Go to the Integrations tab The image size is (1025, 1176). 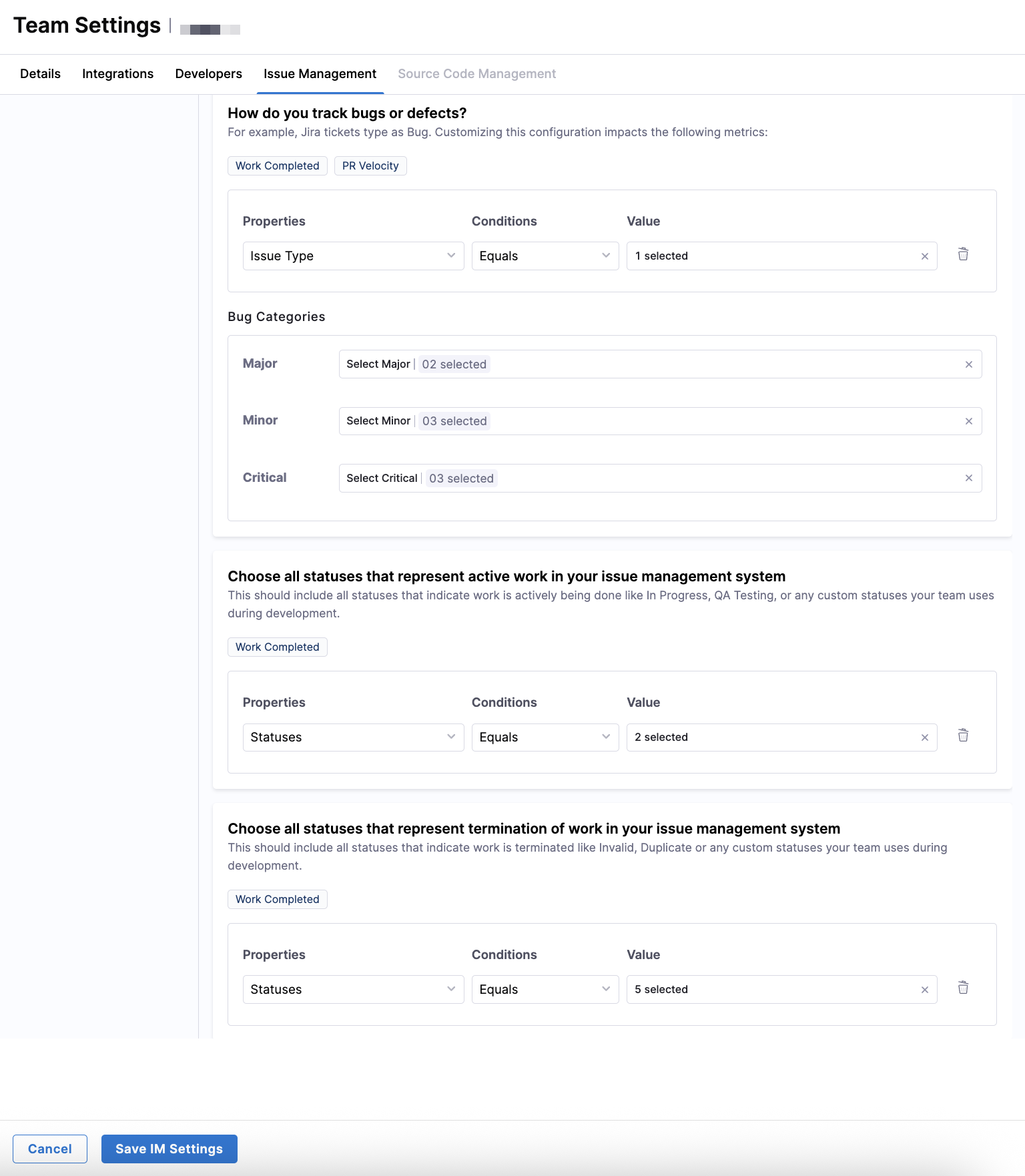pos(117,74)
